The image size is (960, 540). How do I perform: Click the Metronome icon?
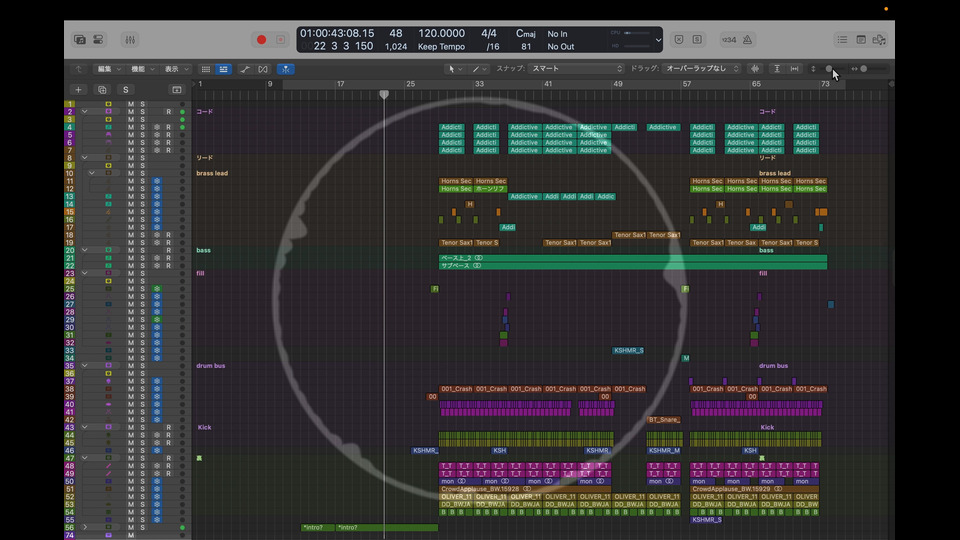pyautogui.click(x=748, y=39)
